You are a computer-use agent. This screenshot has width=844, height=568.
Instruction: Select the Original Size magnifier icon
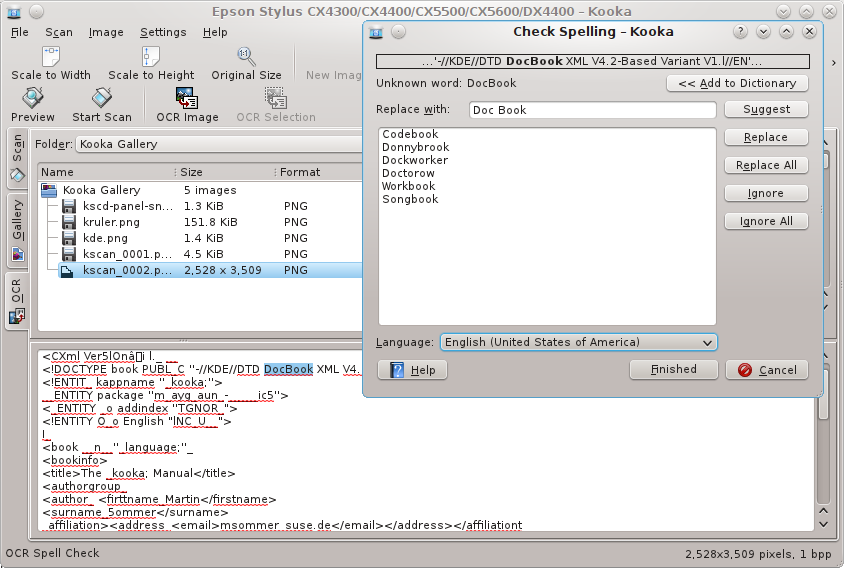pyautogui.click(x=246, y=56)
